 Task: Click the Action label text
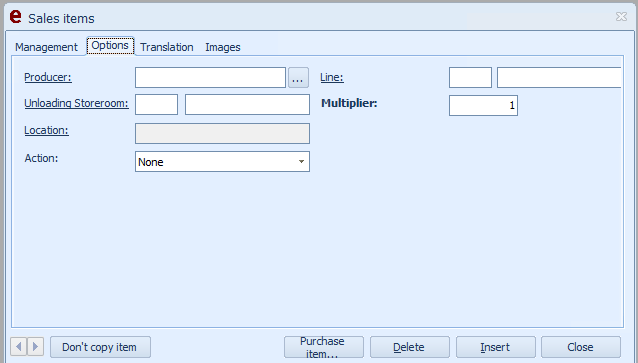[x=41, y=158]
